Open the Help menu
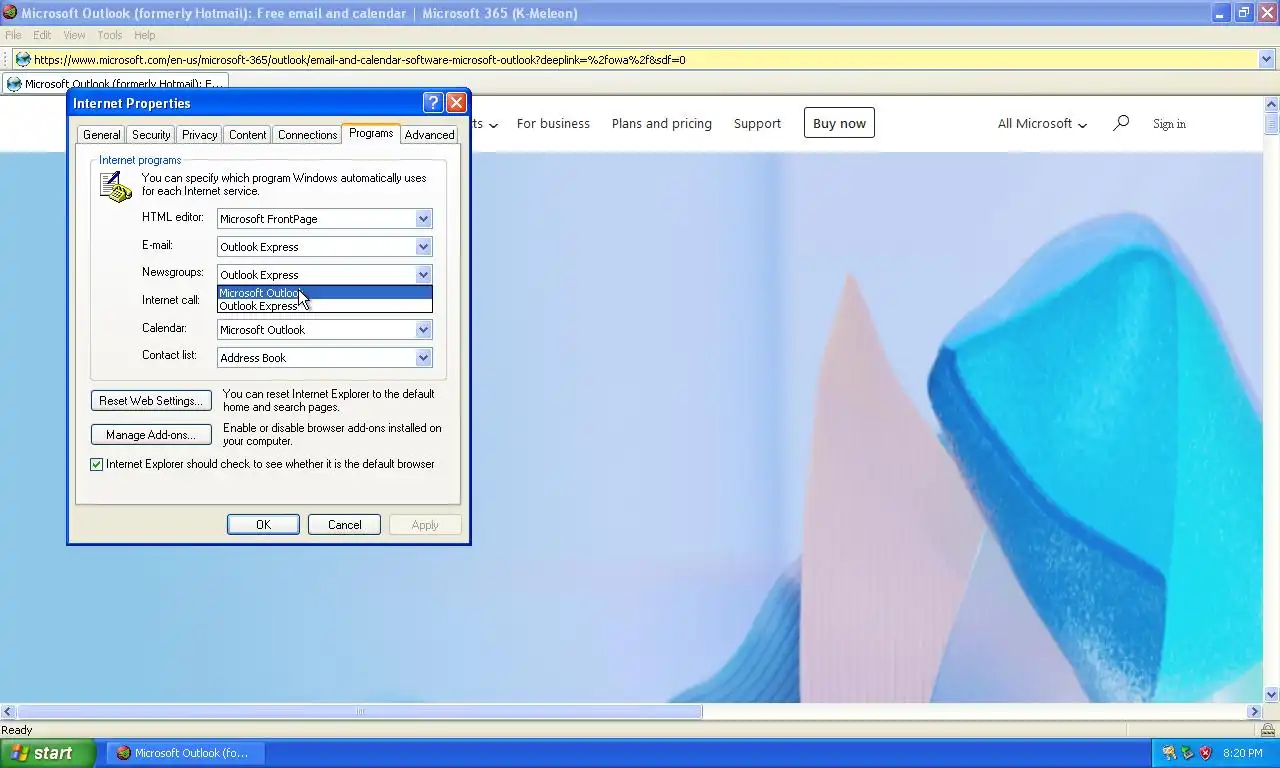 (145, 35)
